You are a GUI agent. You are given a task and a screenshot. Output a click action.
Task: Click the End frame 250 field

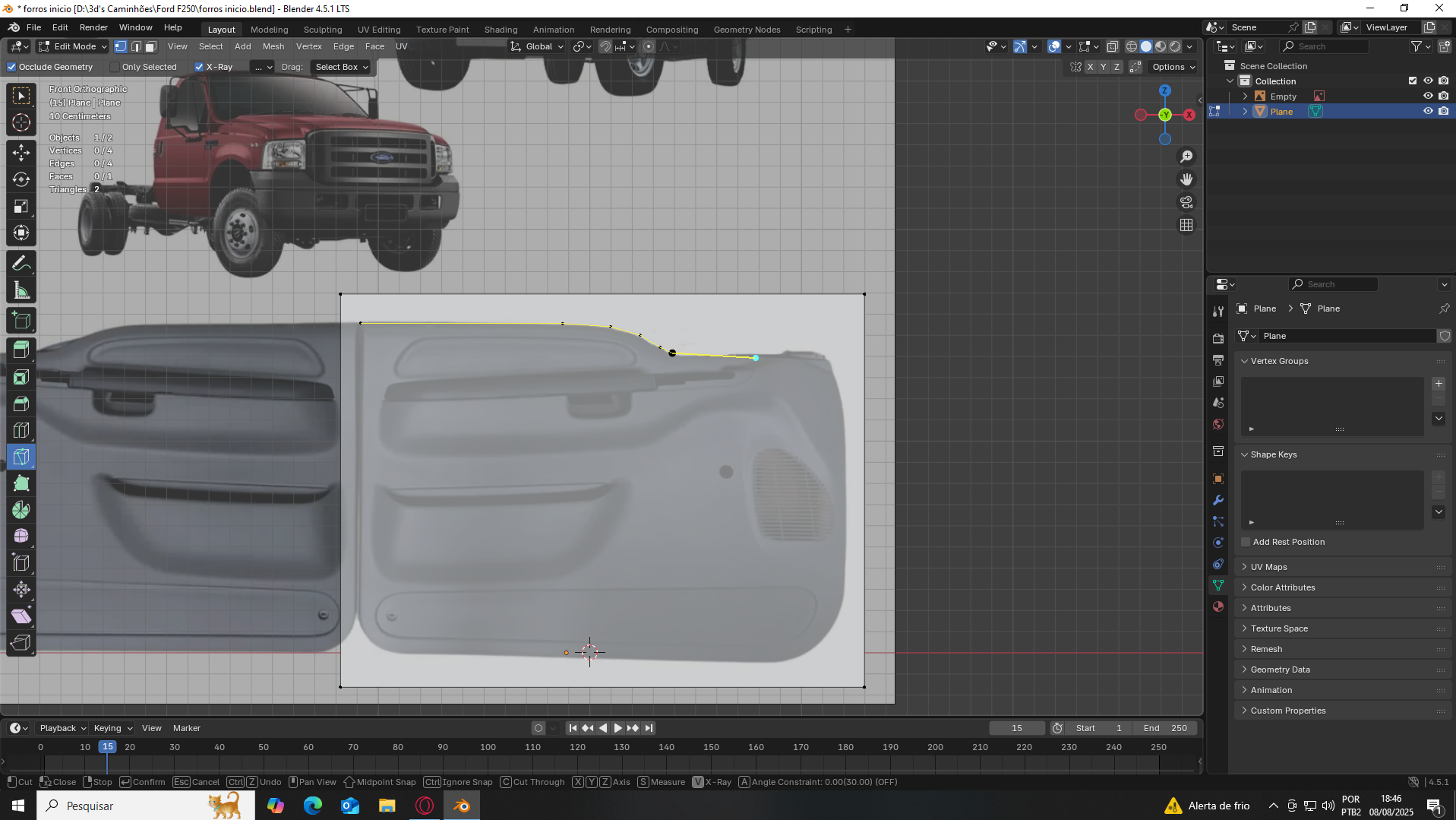tap(1165, 728)
